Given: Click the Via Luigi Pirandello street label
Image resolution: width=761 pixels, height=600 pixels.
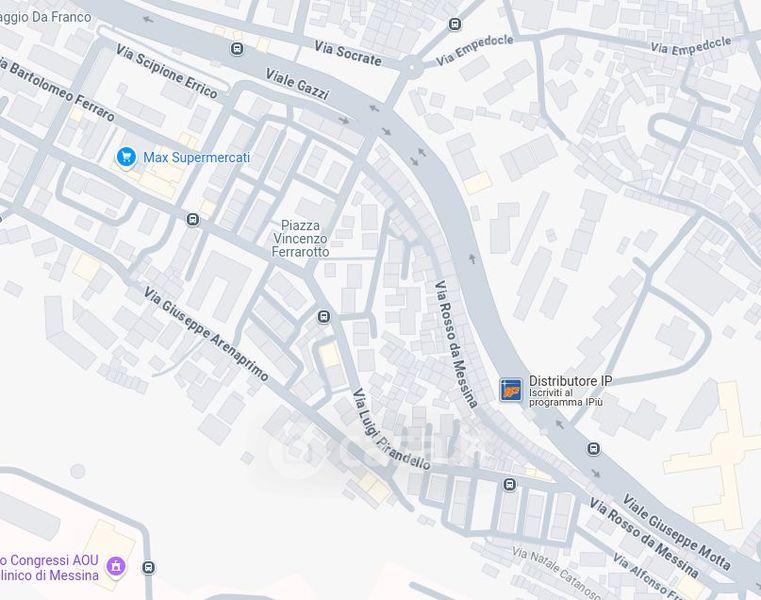Looking at the screenshot, I should pos(391,429).
